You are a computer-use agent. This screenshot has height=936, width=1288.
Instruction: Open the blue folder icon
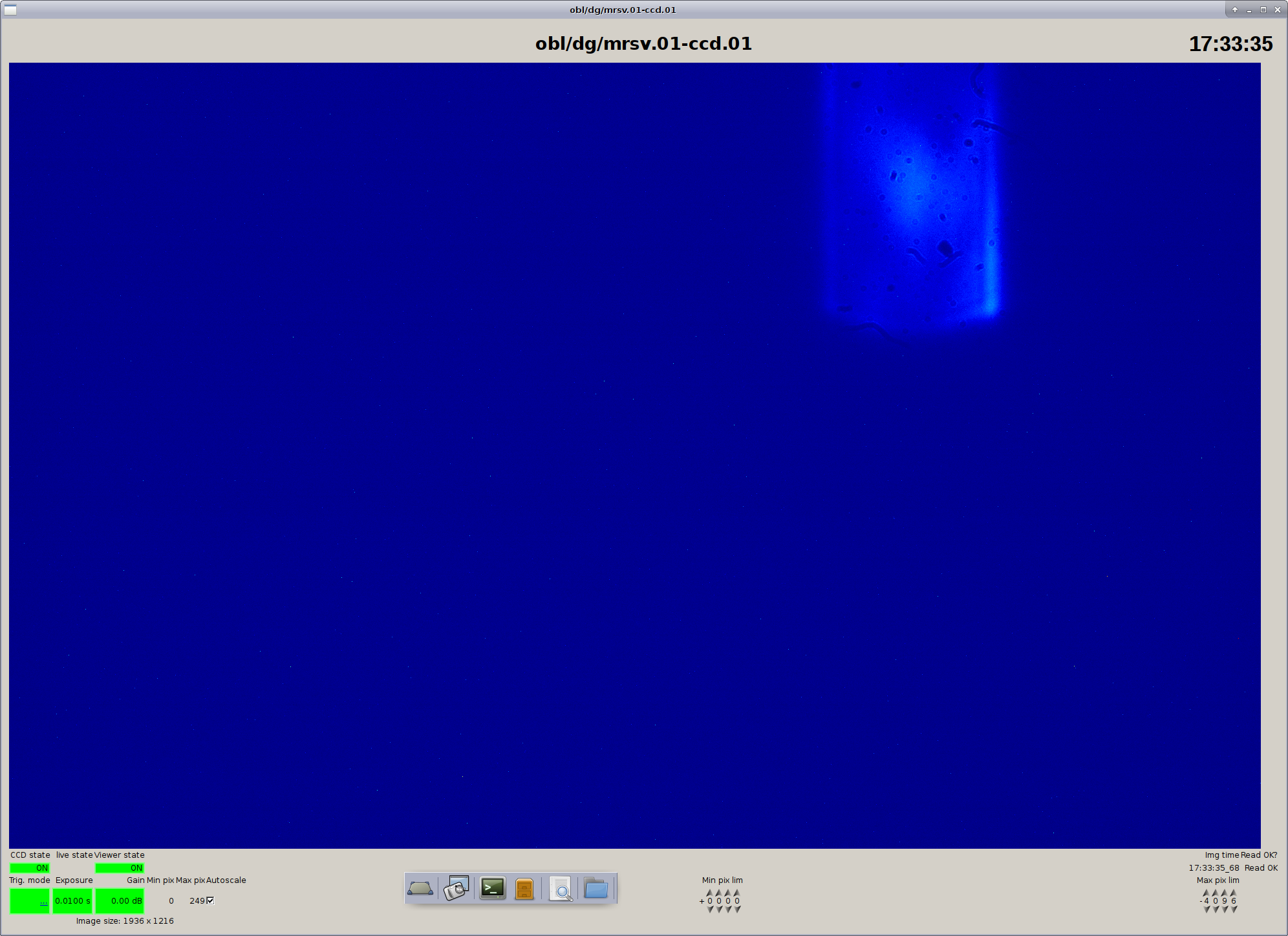click(x=596, y=889)
